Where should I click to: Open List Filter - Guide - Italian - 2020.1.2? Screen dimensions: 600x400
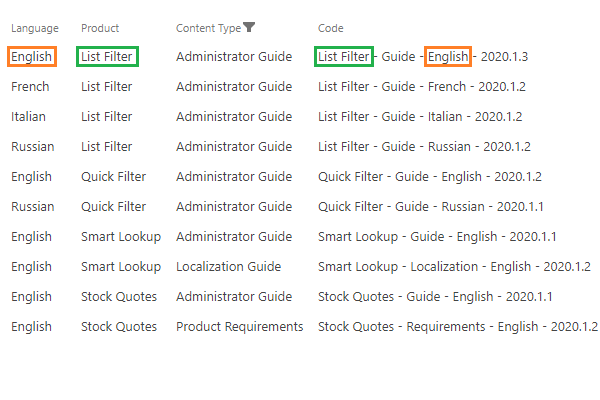[420, 116]
